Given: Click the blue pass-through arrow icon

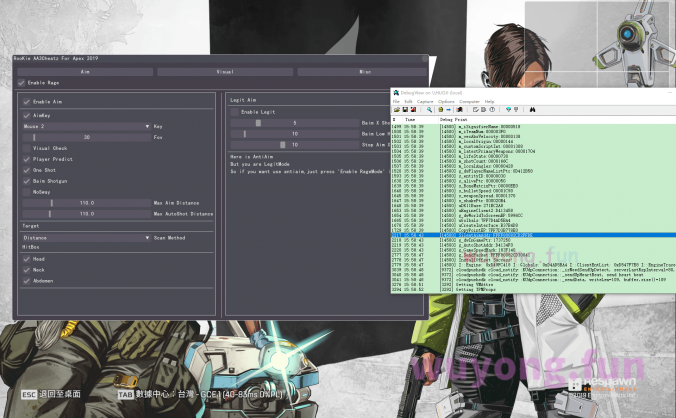Looking at the screenshot, I should coord(448,110).
